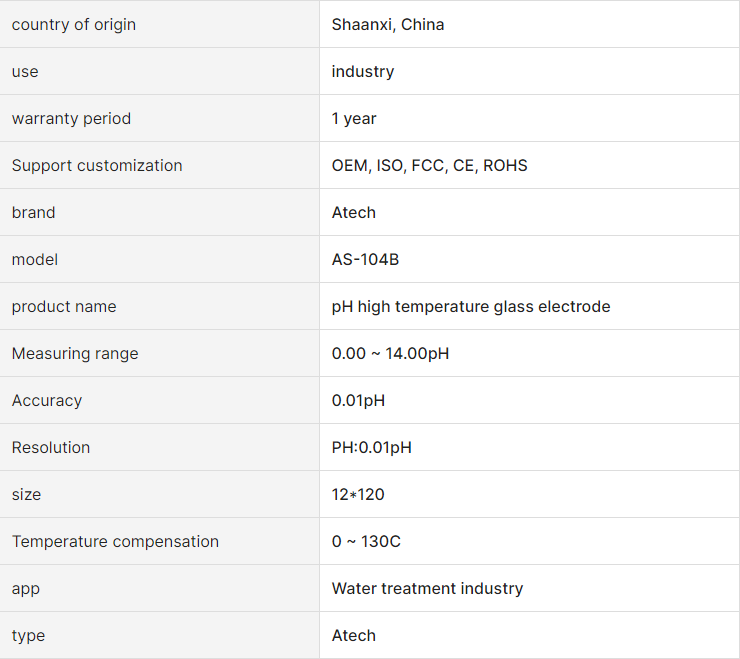Click the Accuracy value '0.01pH'
Image resolution: width=740 pixels, height=659 pixels.
tap(358, 401)
